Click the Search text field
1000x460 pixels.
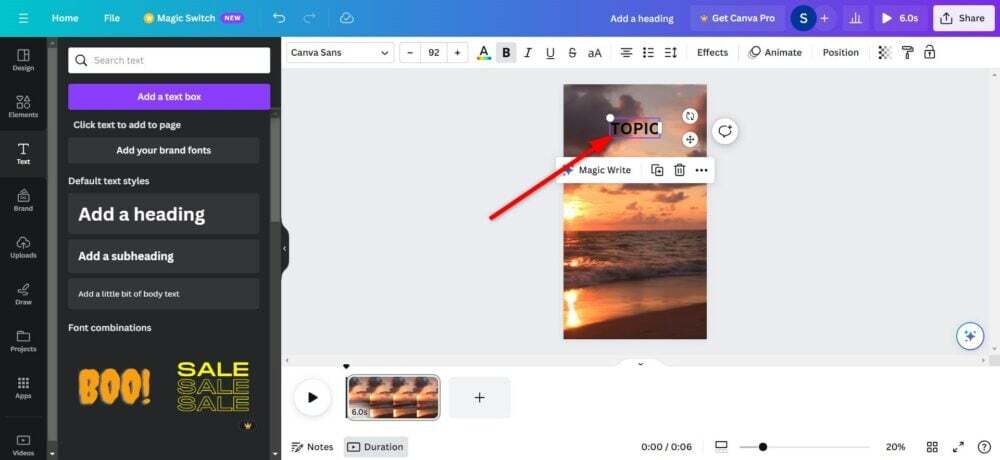point(169,61)
